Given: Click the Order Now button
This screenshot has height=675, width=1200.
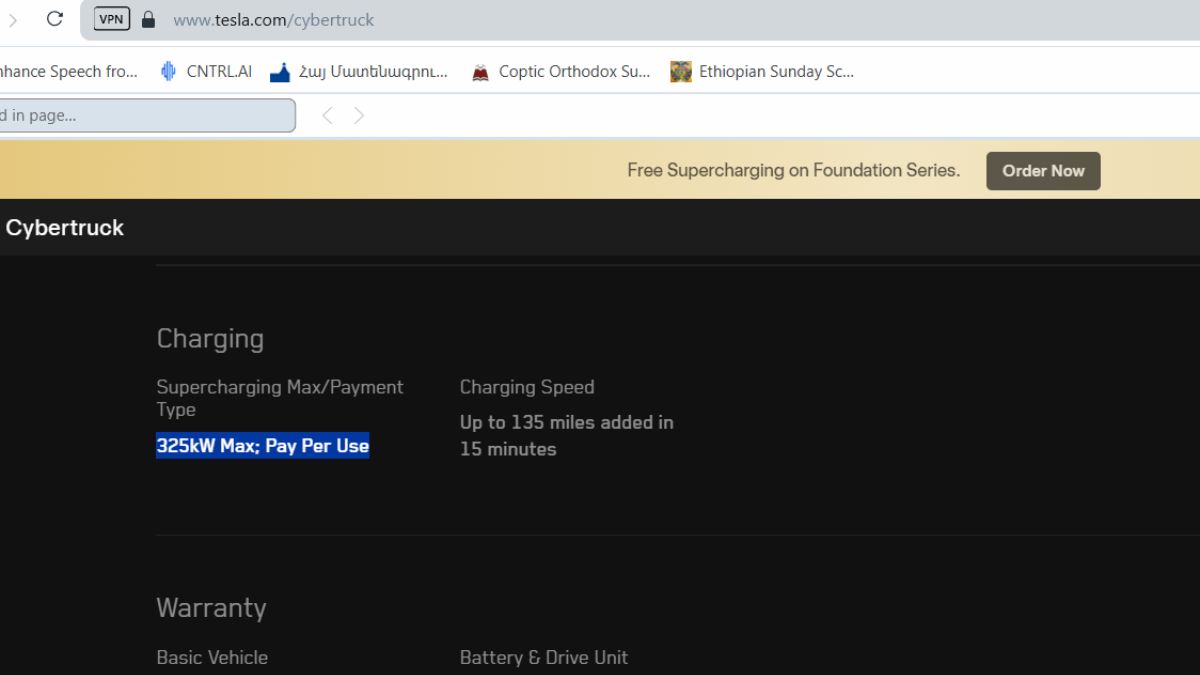Looking at the screenshot, I should click(1043, 171).
